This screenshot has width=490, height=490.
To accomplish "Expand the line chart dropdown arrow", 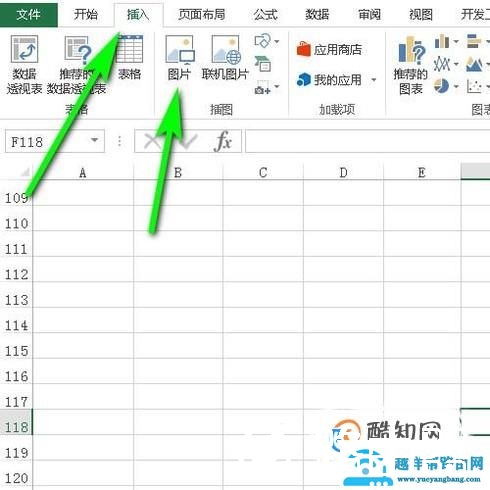I will [x=456, y=64].
